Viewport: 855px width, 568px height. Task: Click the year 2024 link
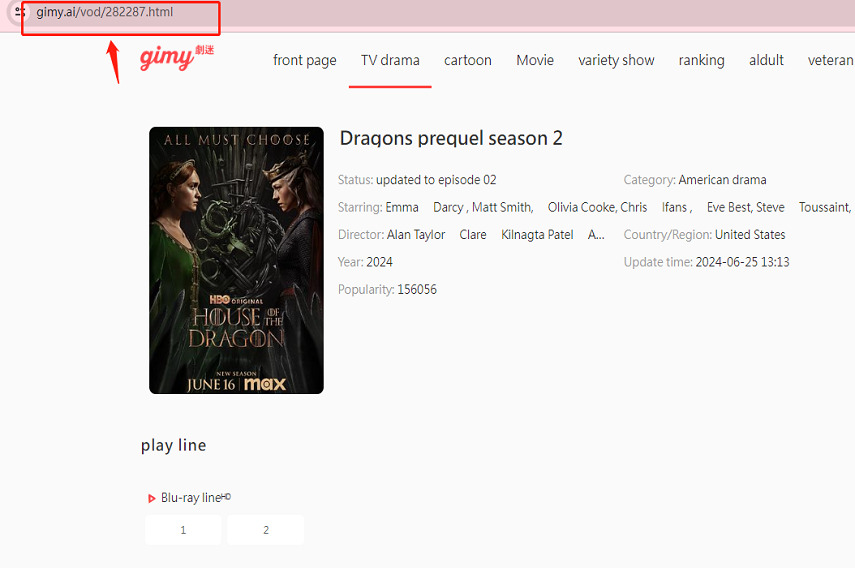pyautogui.click(x=379, y=262)
